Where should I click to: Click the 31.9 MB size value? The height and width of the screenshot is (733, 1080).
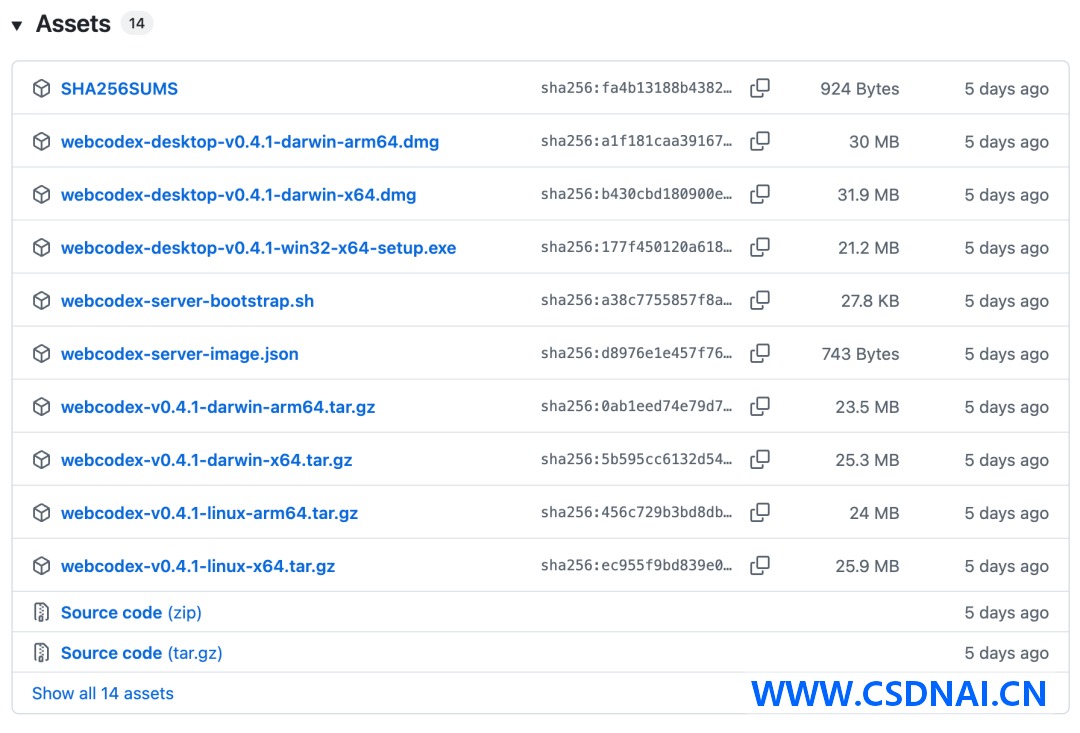coord(868,195)
